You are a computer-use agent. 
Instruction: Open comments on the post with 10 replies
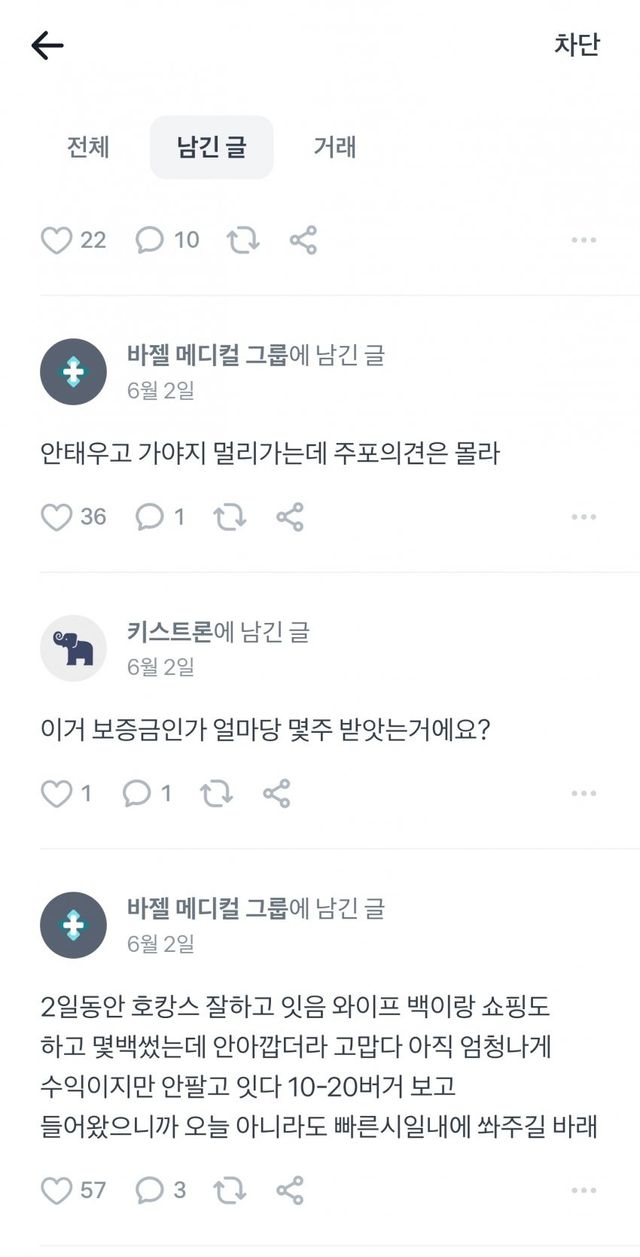(x=149, y=240)
